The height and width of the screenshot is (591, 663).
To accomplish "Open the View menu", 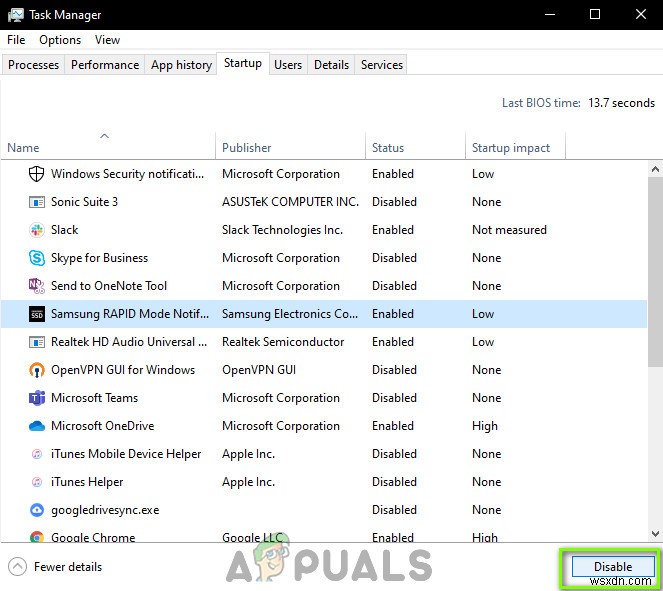I will (107, 40).
